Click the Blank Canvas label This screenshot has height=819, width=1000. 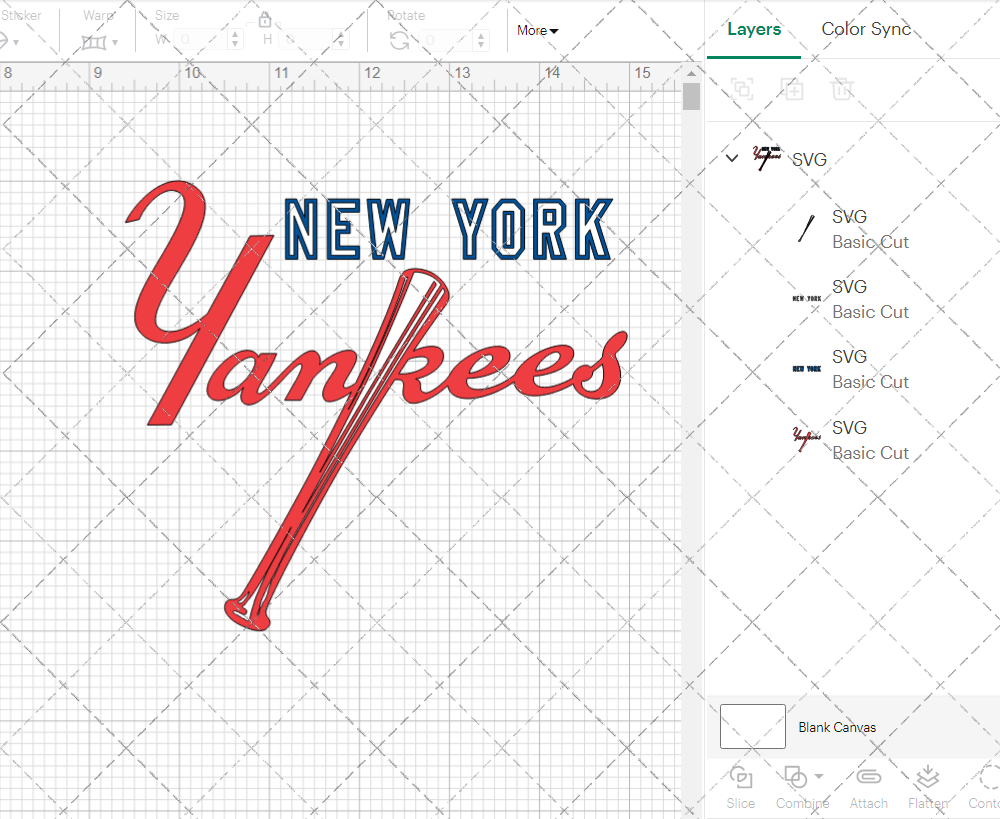(837, 727)
